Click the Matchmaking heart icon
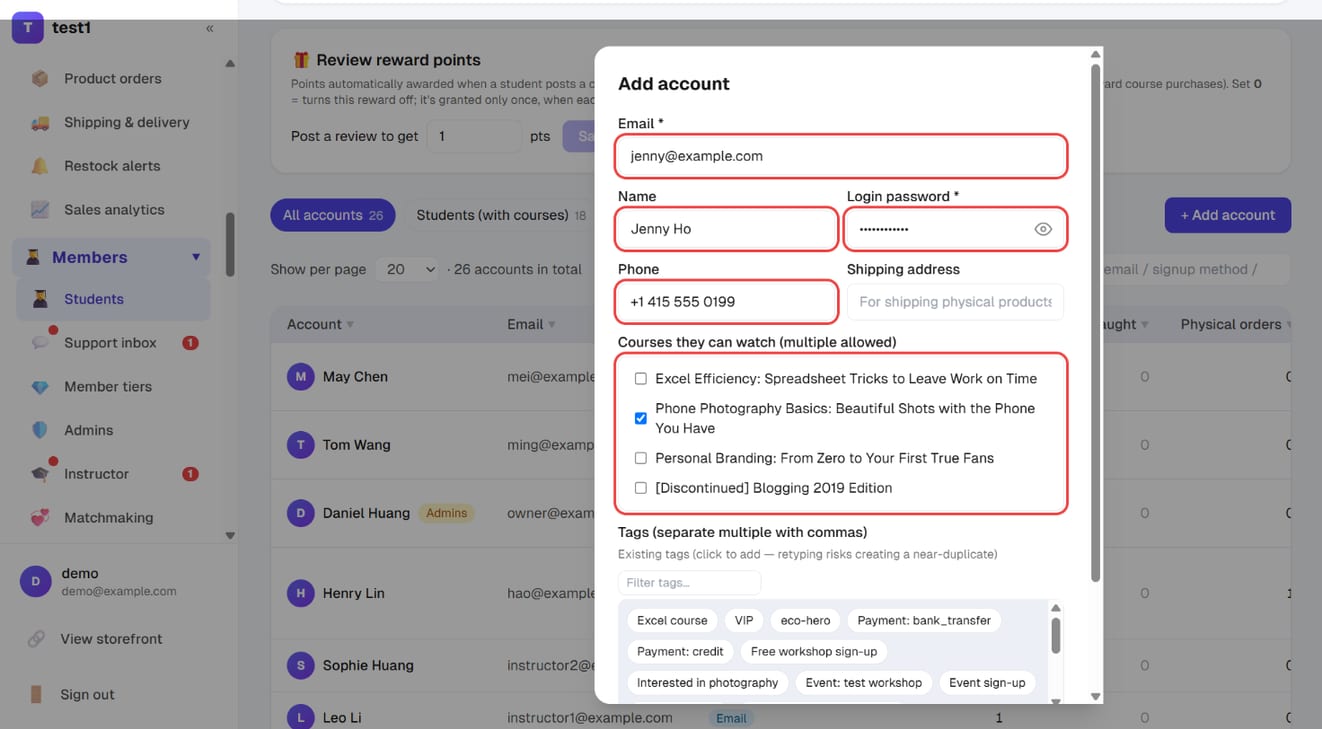The width and height of the screenshot is (1322, 729). click(40, 518)
